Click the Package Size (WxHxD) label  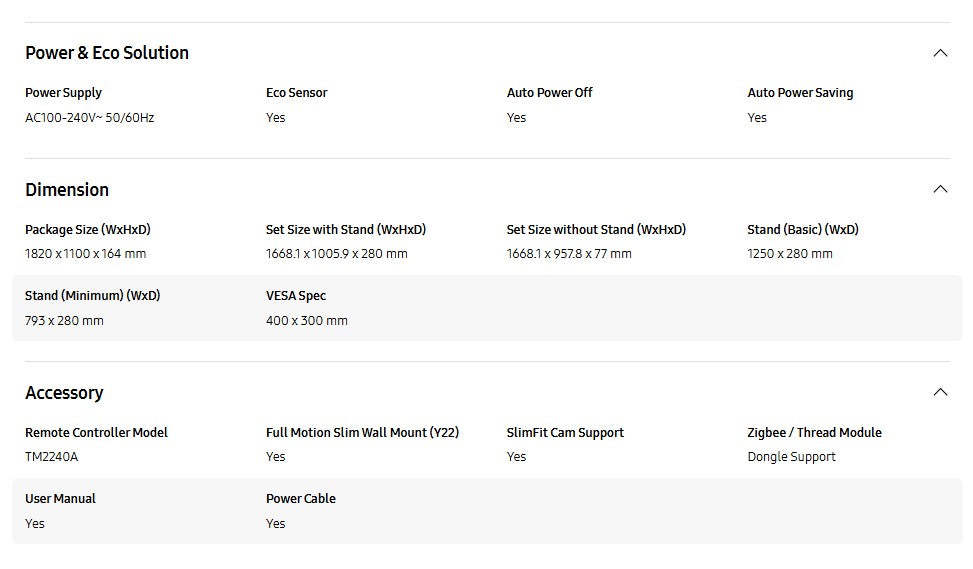point(88,230)
